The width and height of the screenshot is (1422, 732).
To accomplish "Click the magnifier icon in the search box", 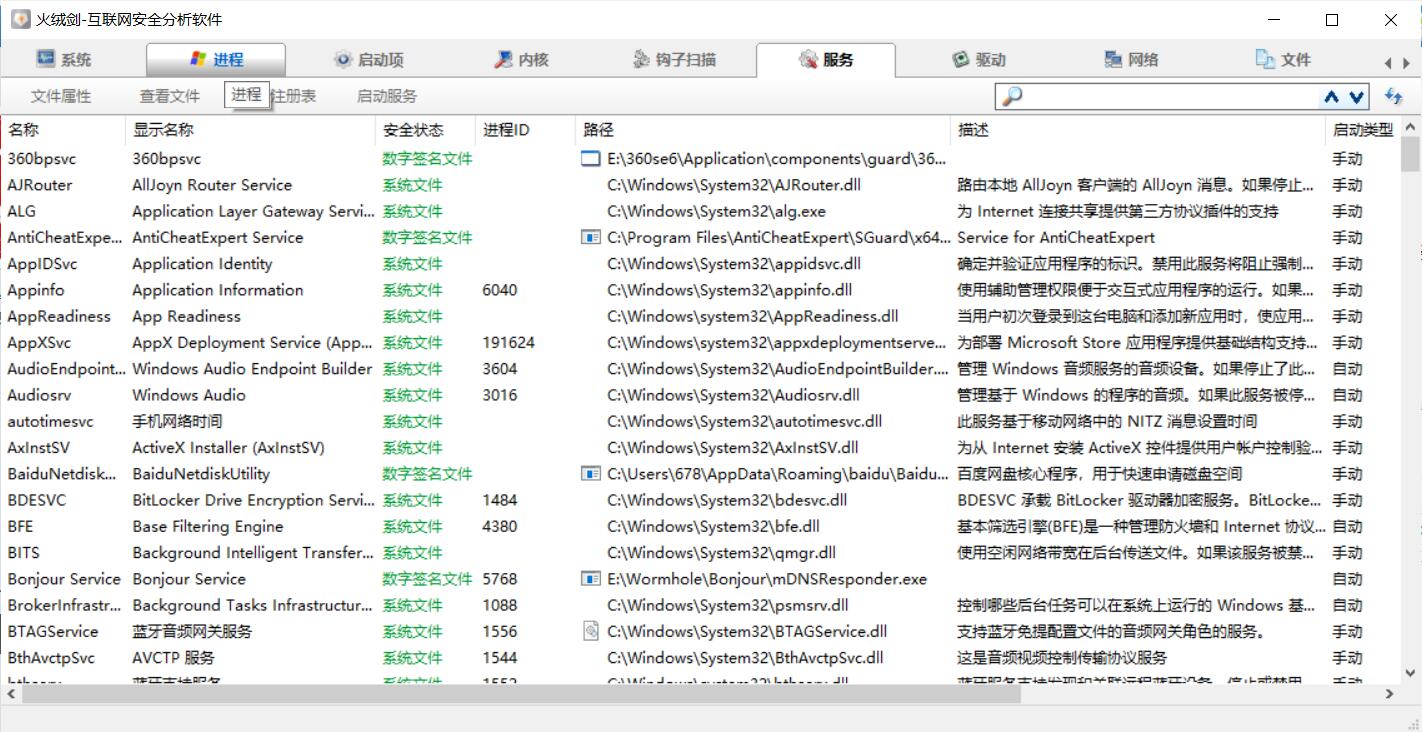I will [x=1012, y=96].
